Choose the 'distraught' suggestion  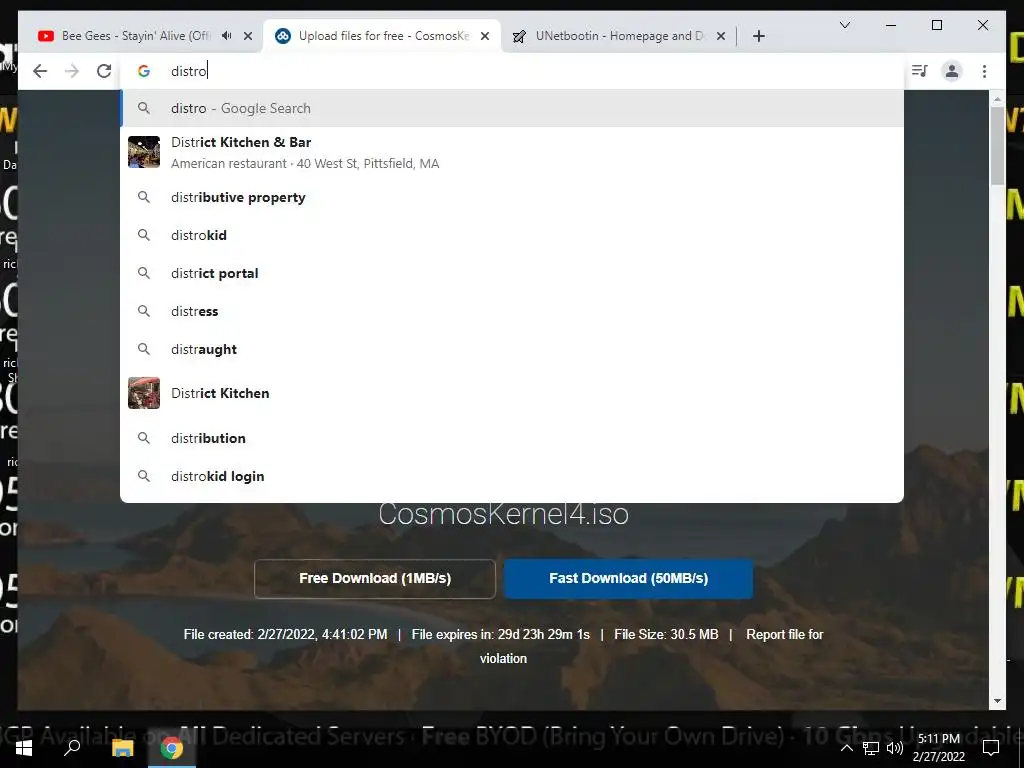coord(512,349)
